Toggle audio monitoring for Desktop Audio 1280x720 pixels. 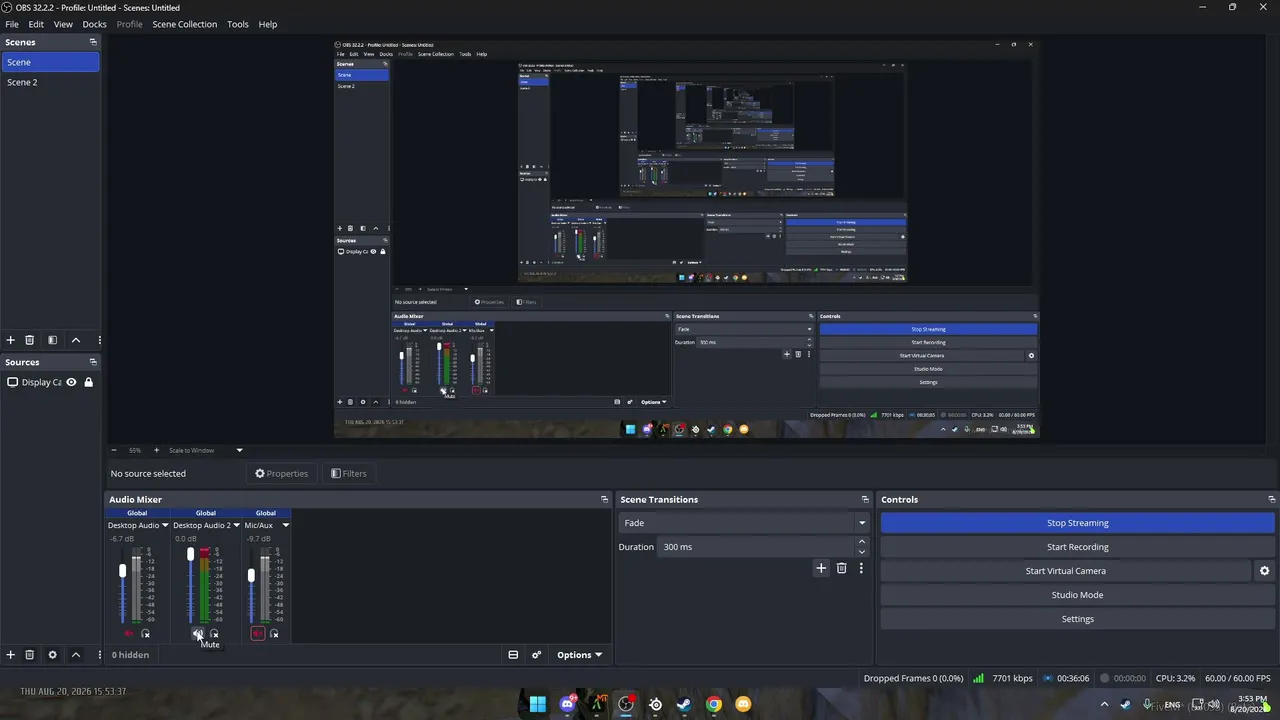click(145, 634)
